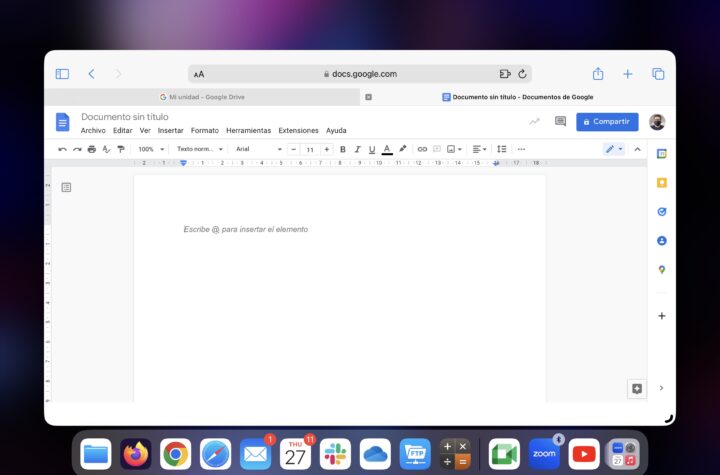
Task: Open the text alignment dropdown
Action: (x=479, y=149)
